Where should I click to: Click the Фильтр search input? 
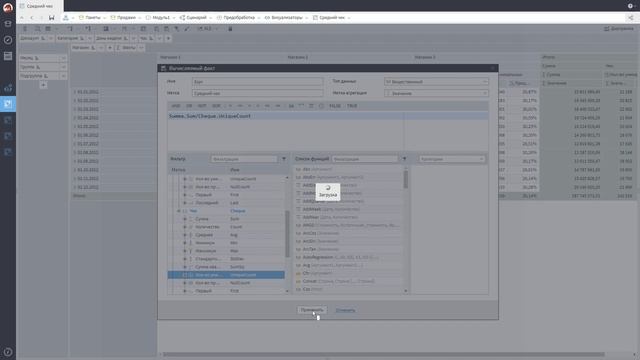click(x=244, y=159)
